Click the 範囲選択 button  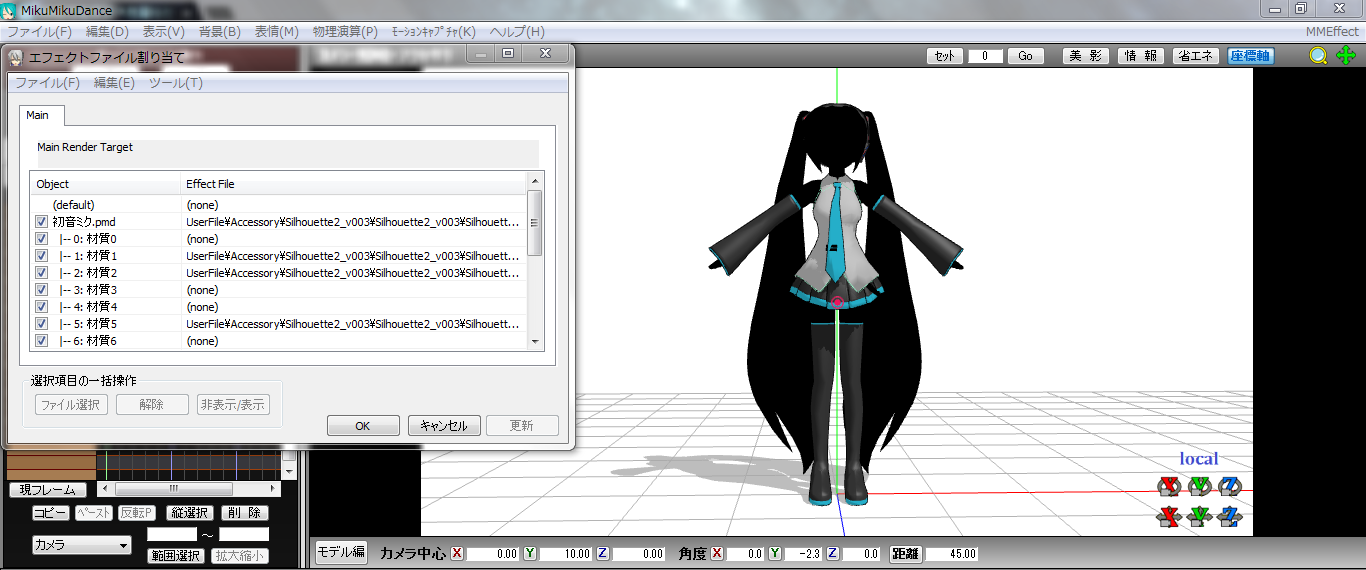tap(176, 556)
